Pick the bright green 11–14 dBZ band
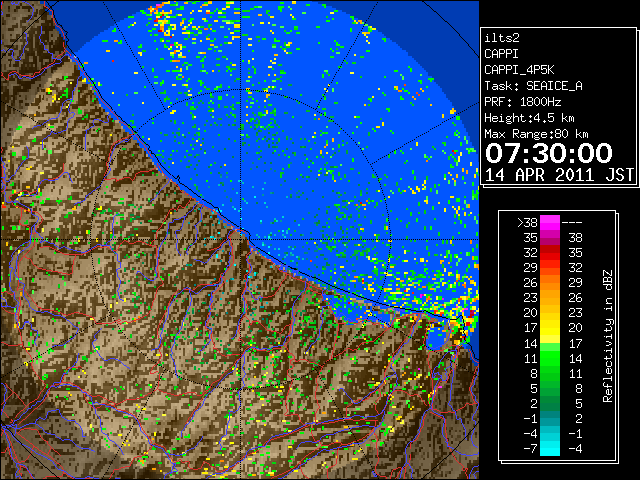The height and width of the screenshot is (480, 640). [550, 358]
